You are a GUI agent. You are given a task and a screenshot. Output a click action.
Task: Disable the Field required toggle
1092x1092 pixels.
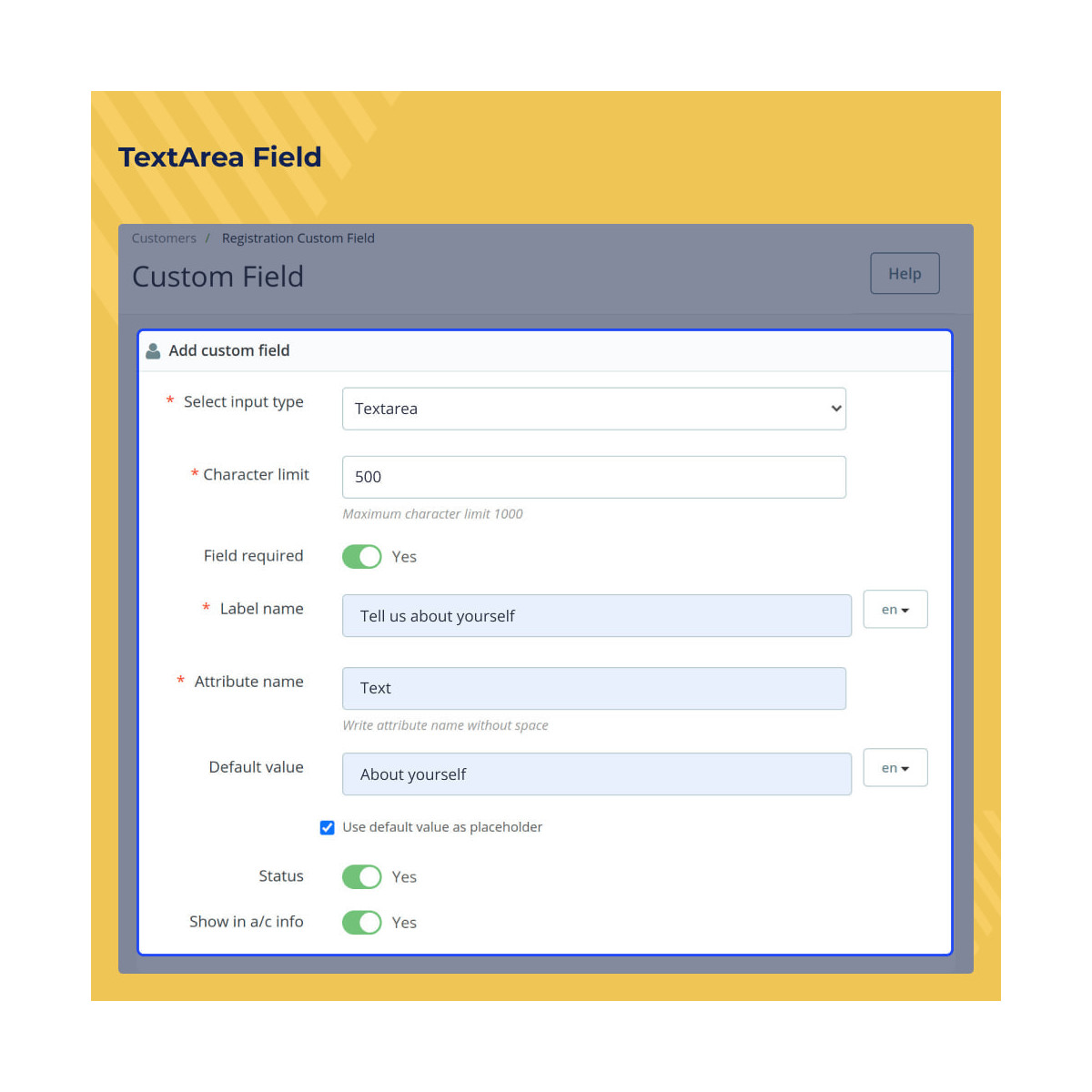pos(361,556)
